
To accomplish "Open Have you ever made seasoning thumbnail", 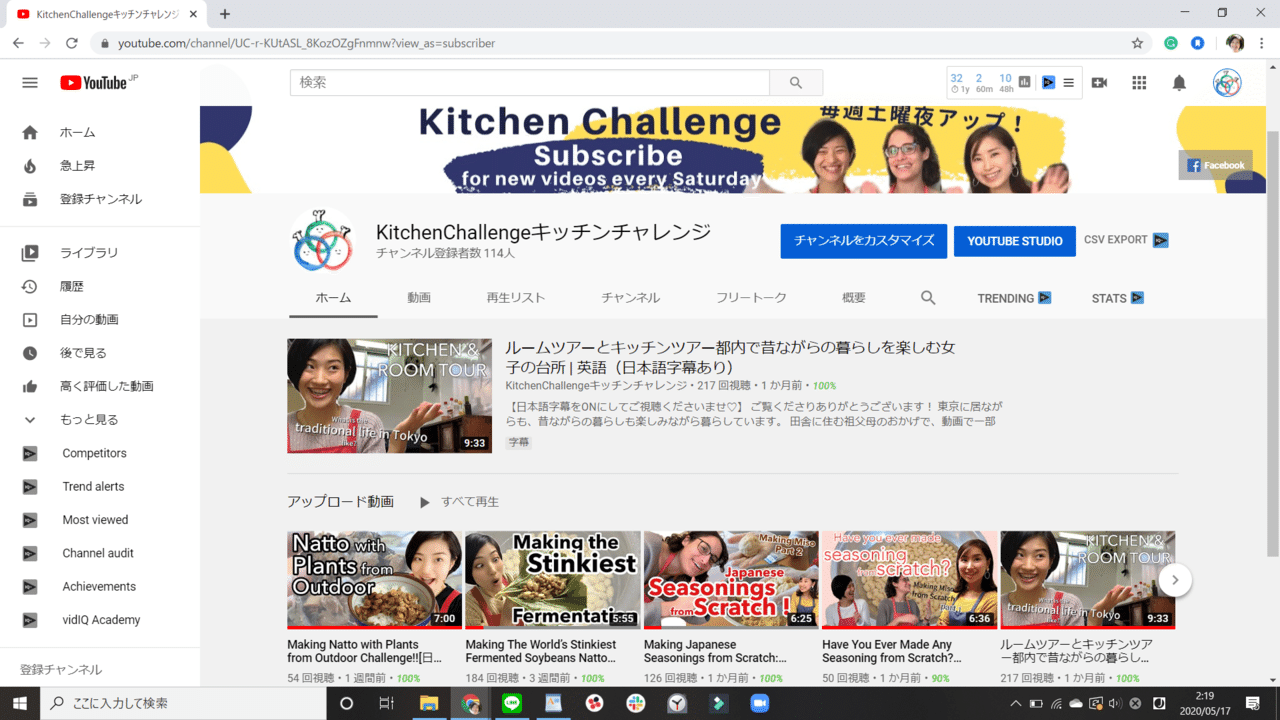I will click(909, 580).
